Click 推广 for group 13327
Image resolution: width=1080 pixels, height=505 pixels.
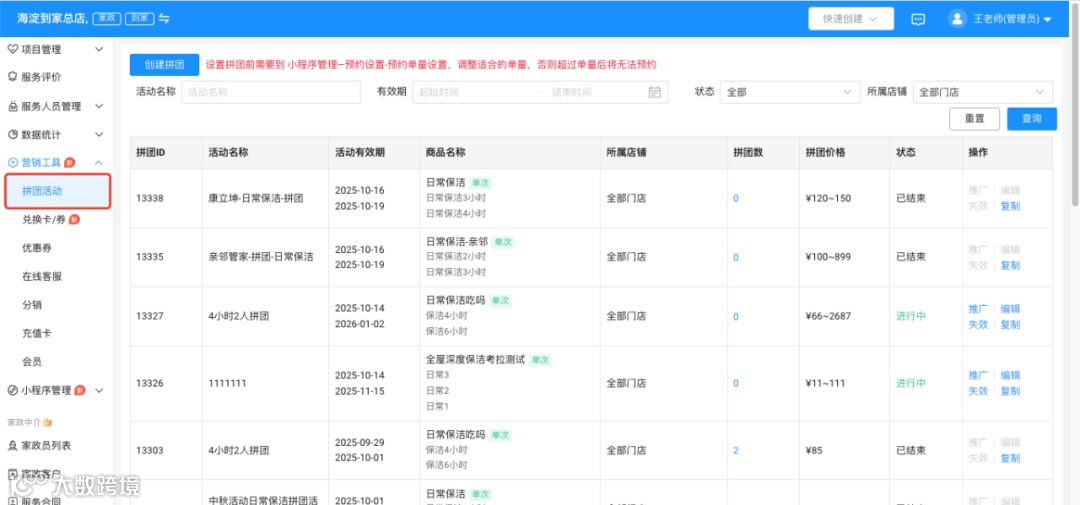[978, 309]
